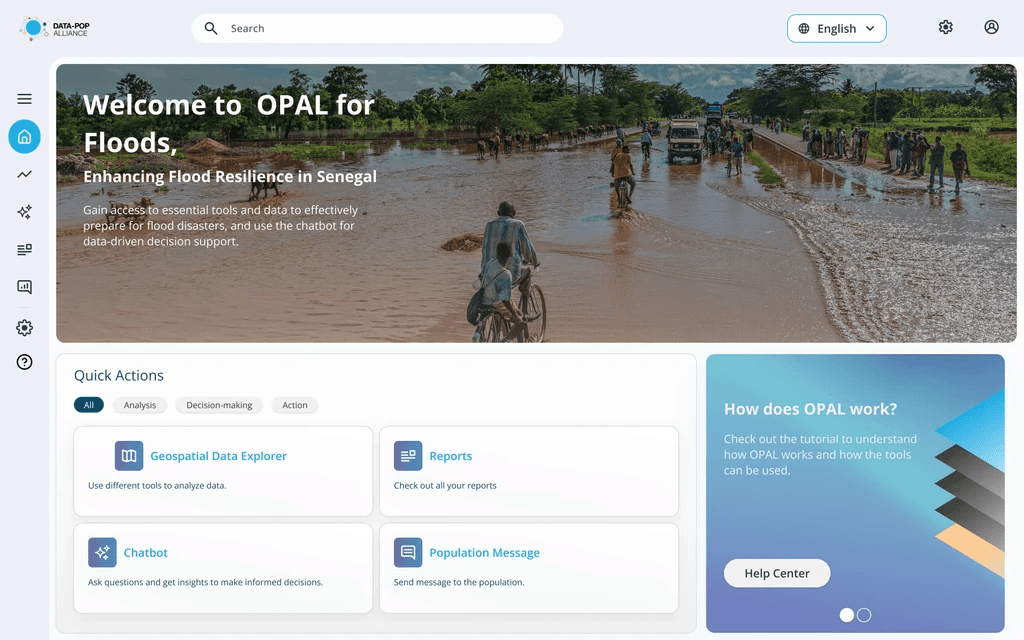Click 'Ask questions and get insights' description
1024x640 pixels.
point(205,582)
